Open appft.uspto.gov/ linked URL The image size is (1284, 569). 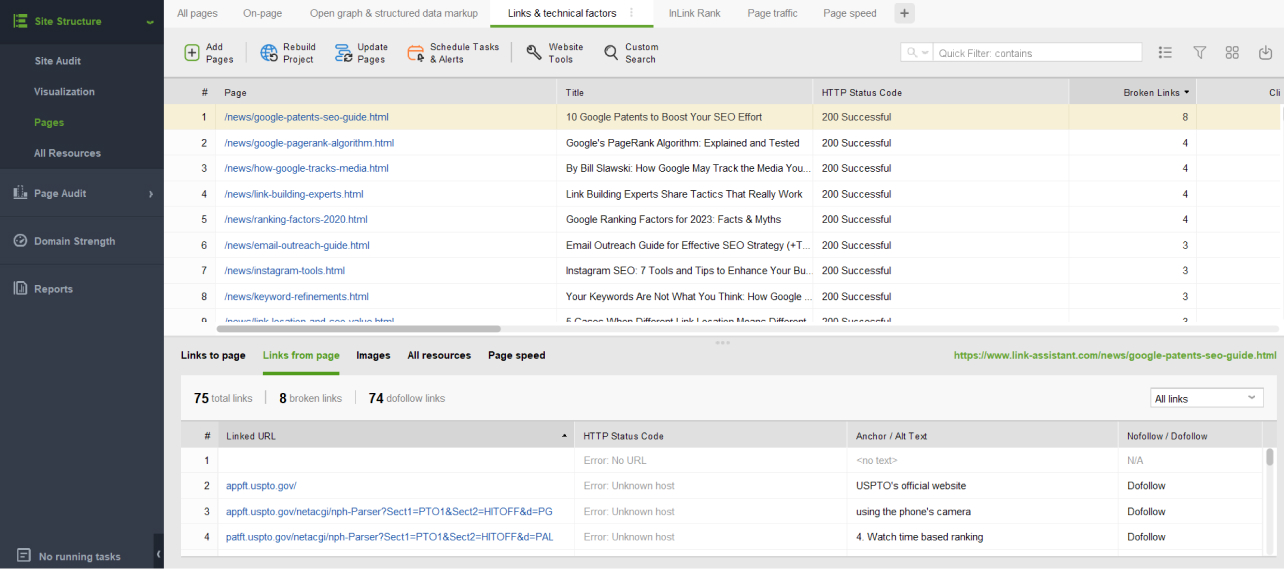(261, 486)
